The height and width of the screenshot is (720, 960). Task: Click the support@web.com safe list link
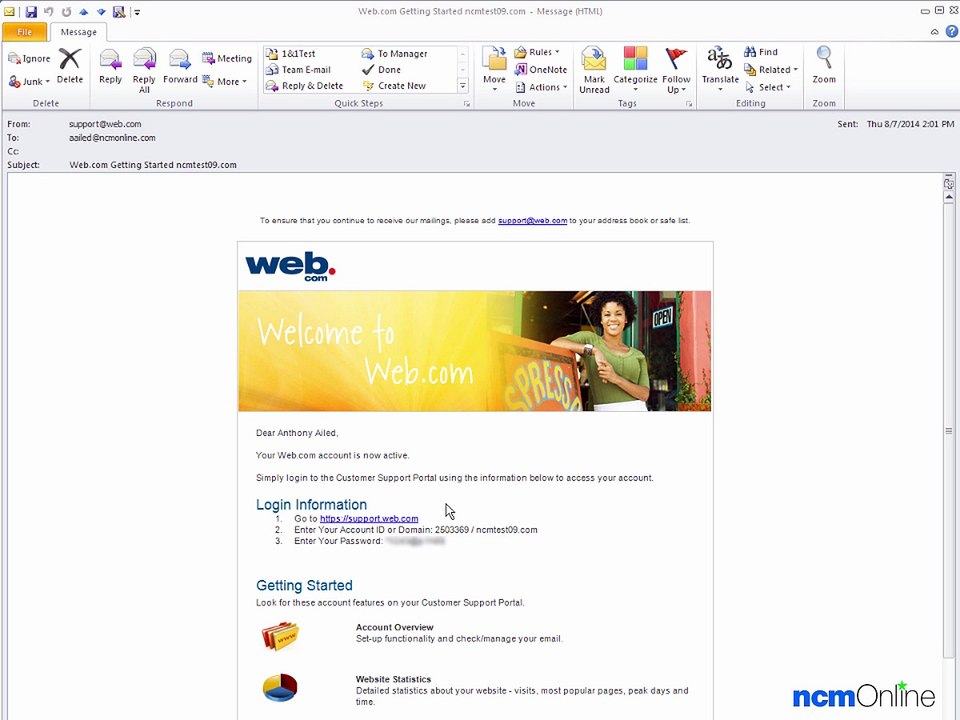coord(532,220)
